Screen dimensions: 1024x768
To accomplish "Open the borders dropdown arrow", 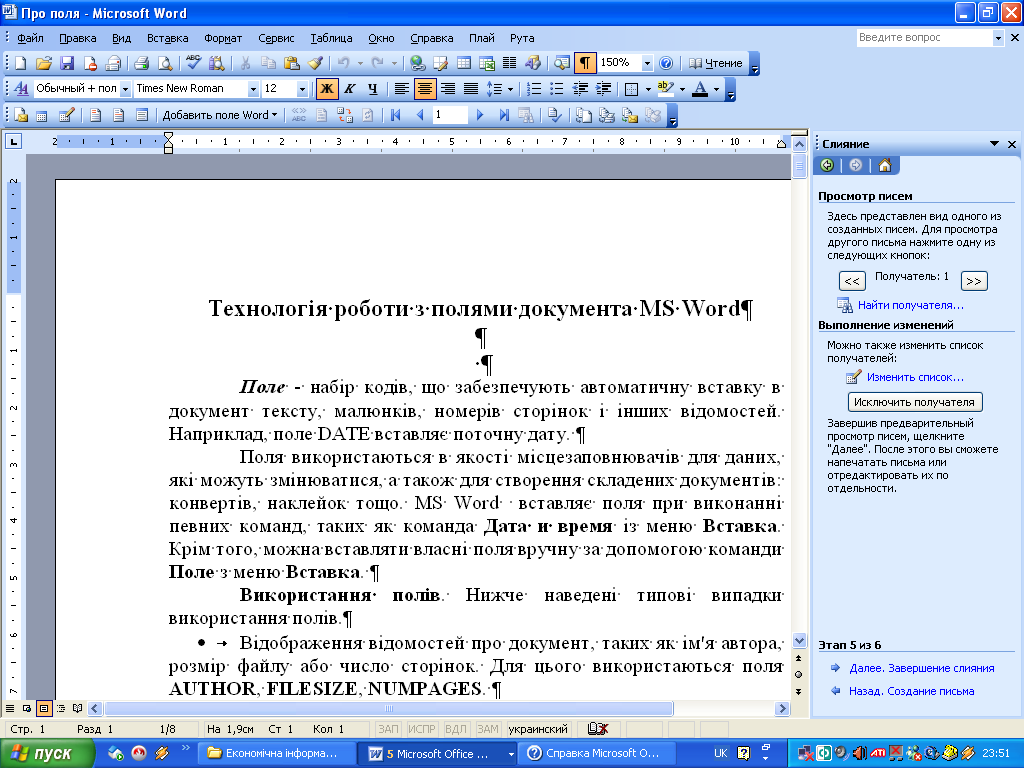I will click(648, 89).
